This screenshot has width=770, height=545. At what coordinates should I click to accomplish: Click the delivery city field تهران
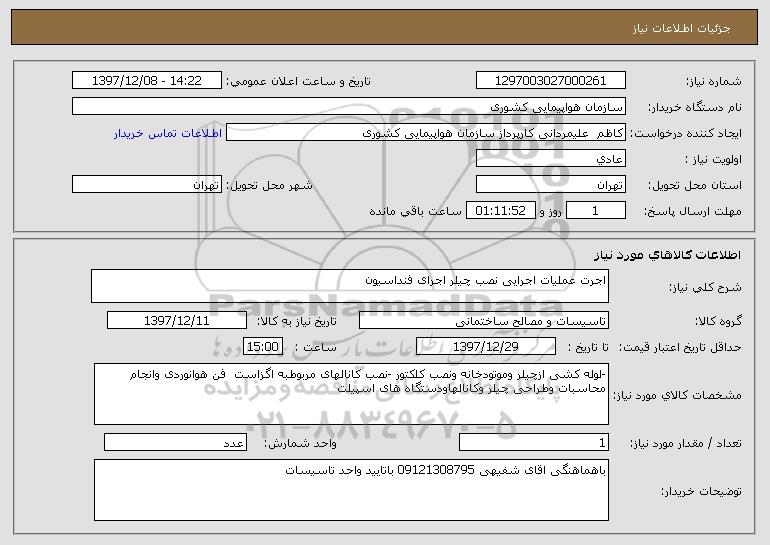point(147,185)
